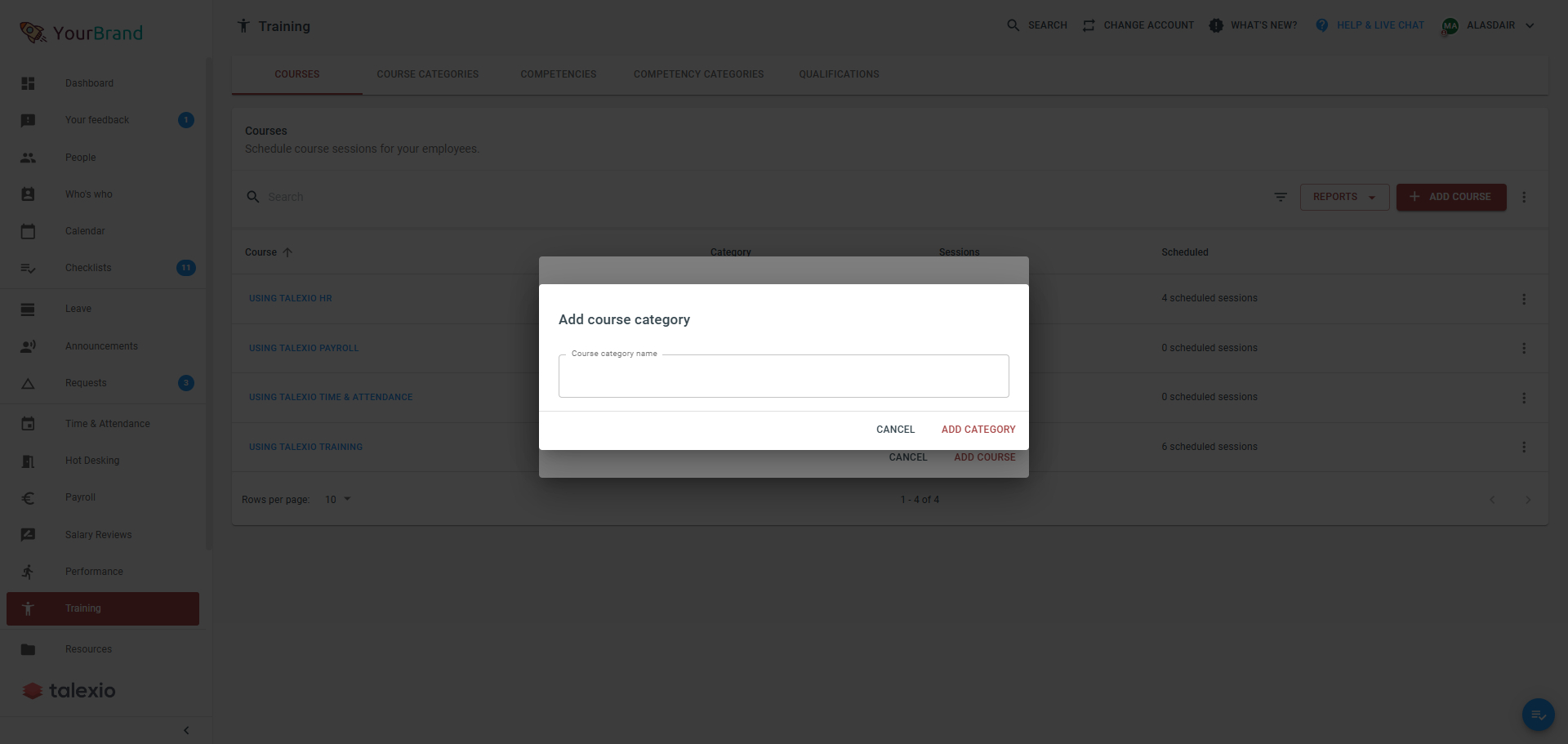Switch to the Course Categories tab
This screenshot has width=1568, height=744.
tap(428, 74)
